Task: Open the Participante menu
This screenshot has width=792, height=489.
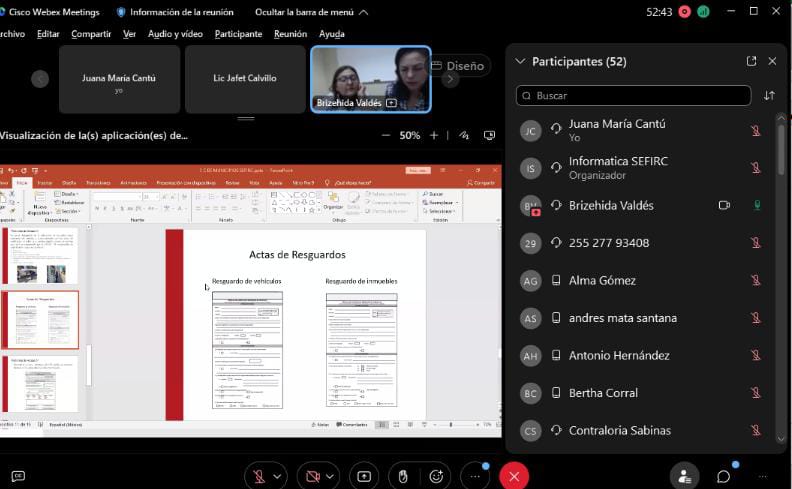Action: (238, 33)
